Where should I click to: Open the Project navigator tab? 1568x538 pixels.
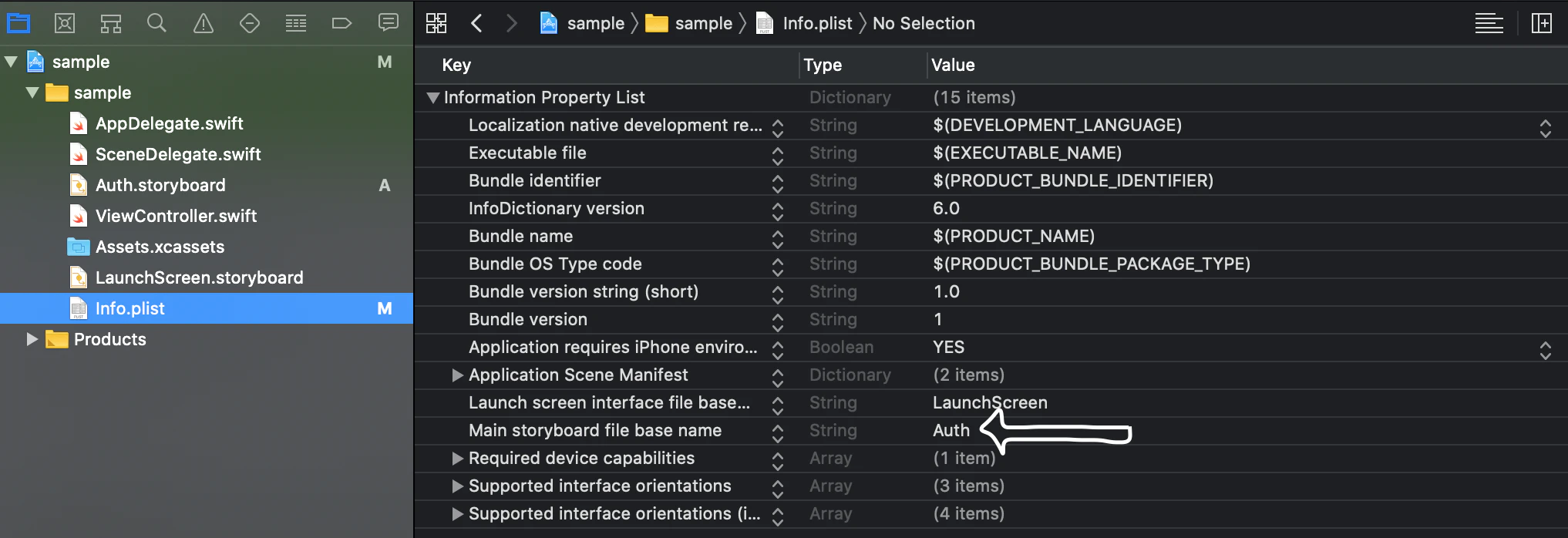coord(19,23)
